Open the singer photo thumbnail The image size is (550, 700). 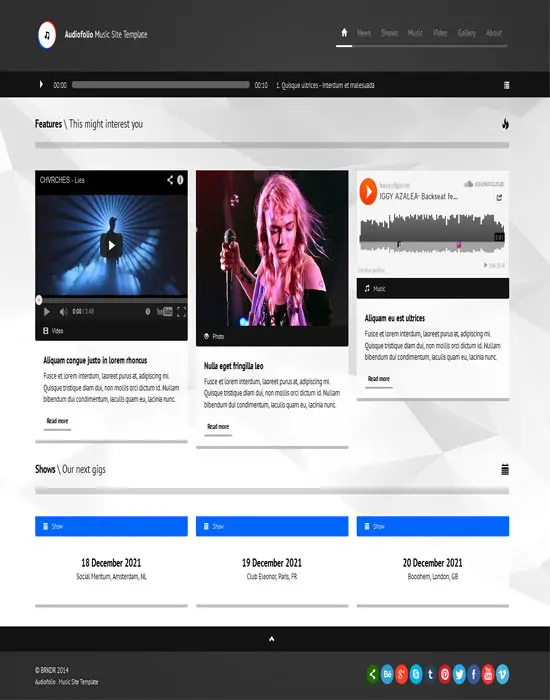tap(272, 248)
